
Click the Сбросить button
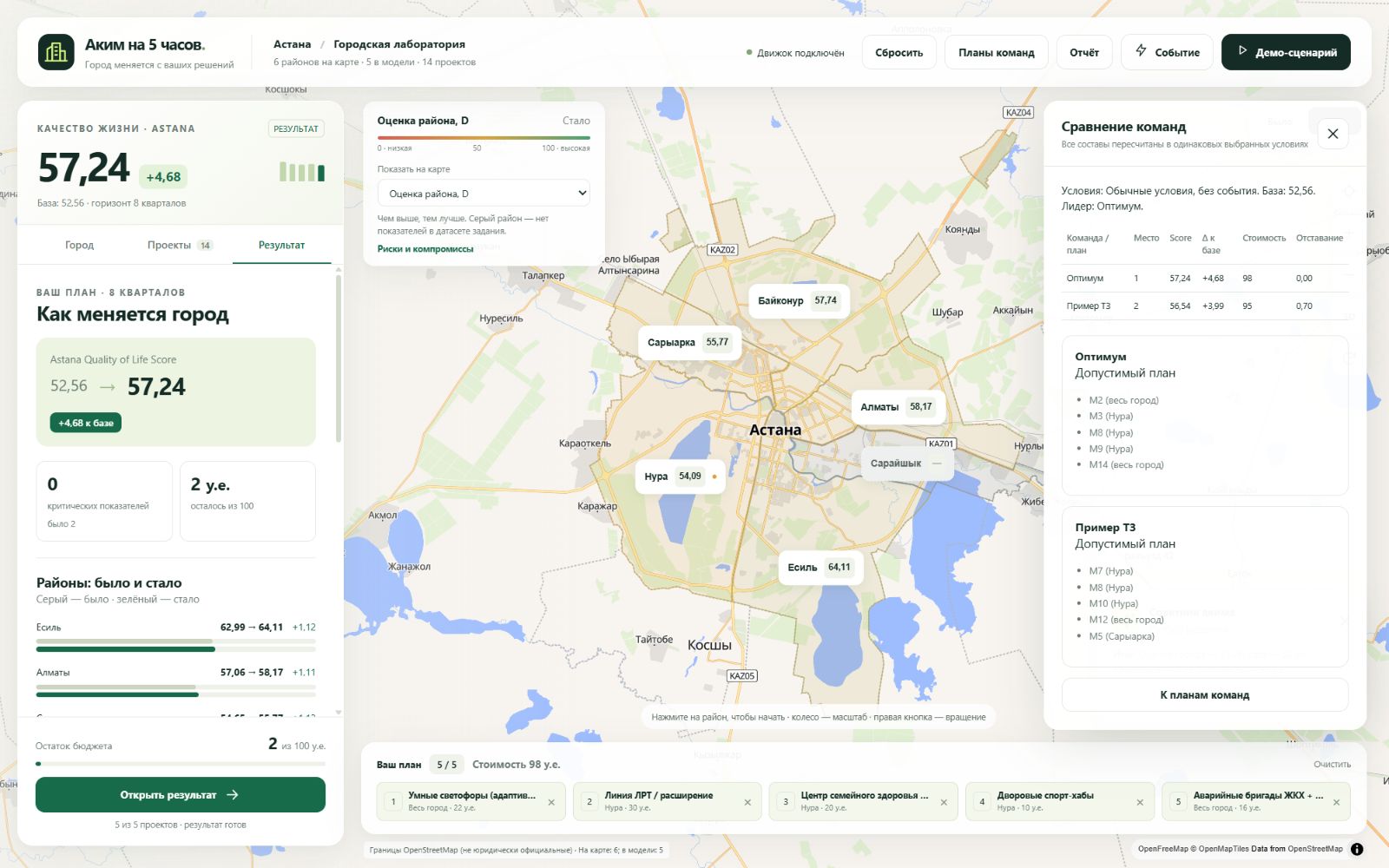point(899,52)
